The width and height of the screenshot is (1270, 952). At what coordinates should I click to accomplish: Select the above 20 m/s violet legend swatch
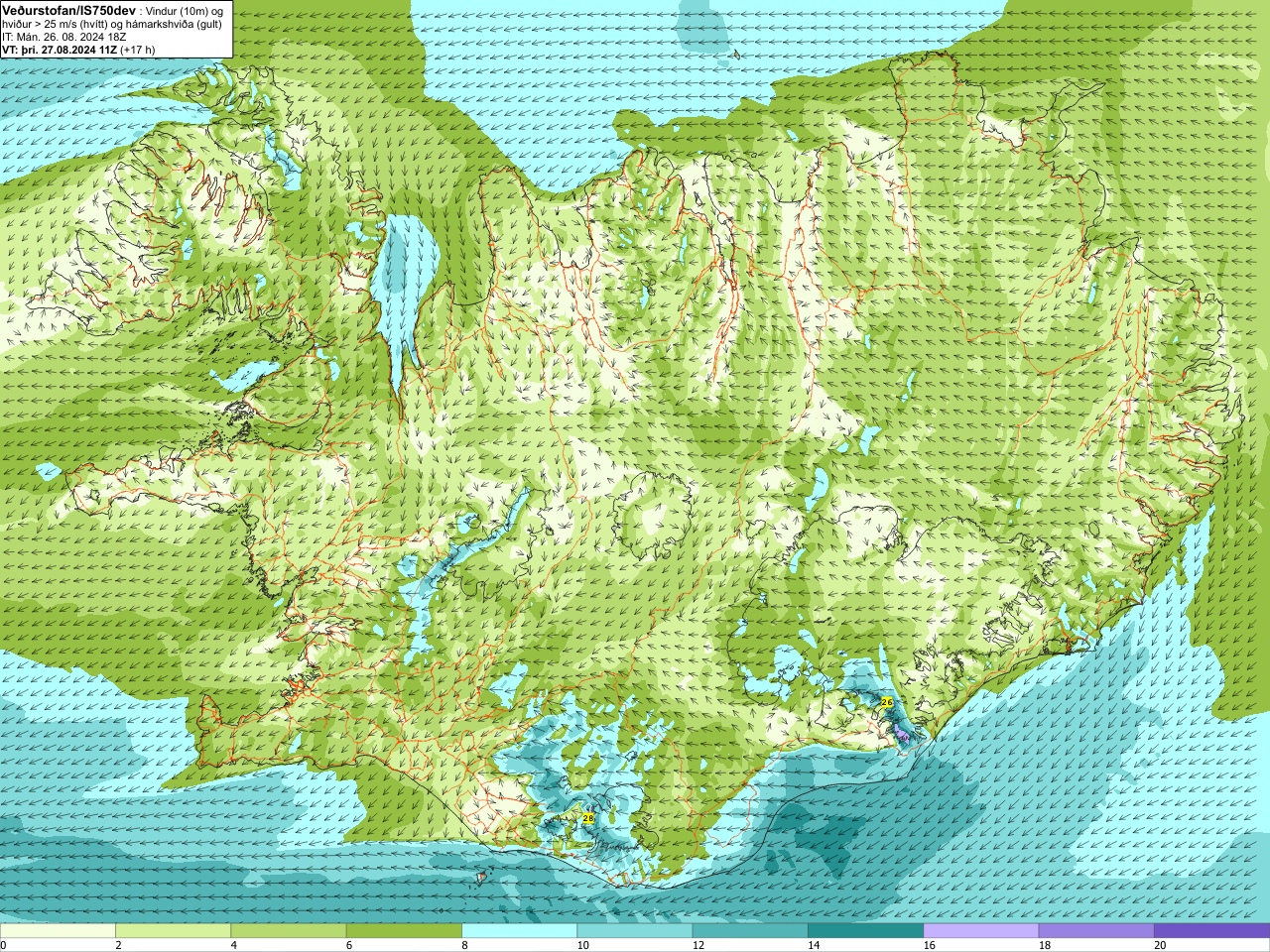click(1211, 931)
